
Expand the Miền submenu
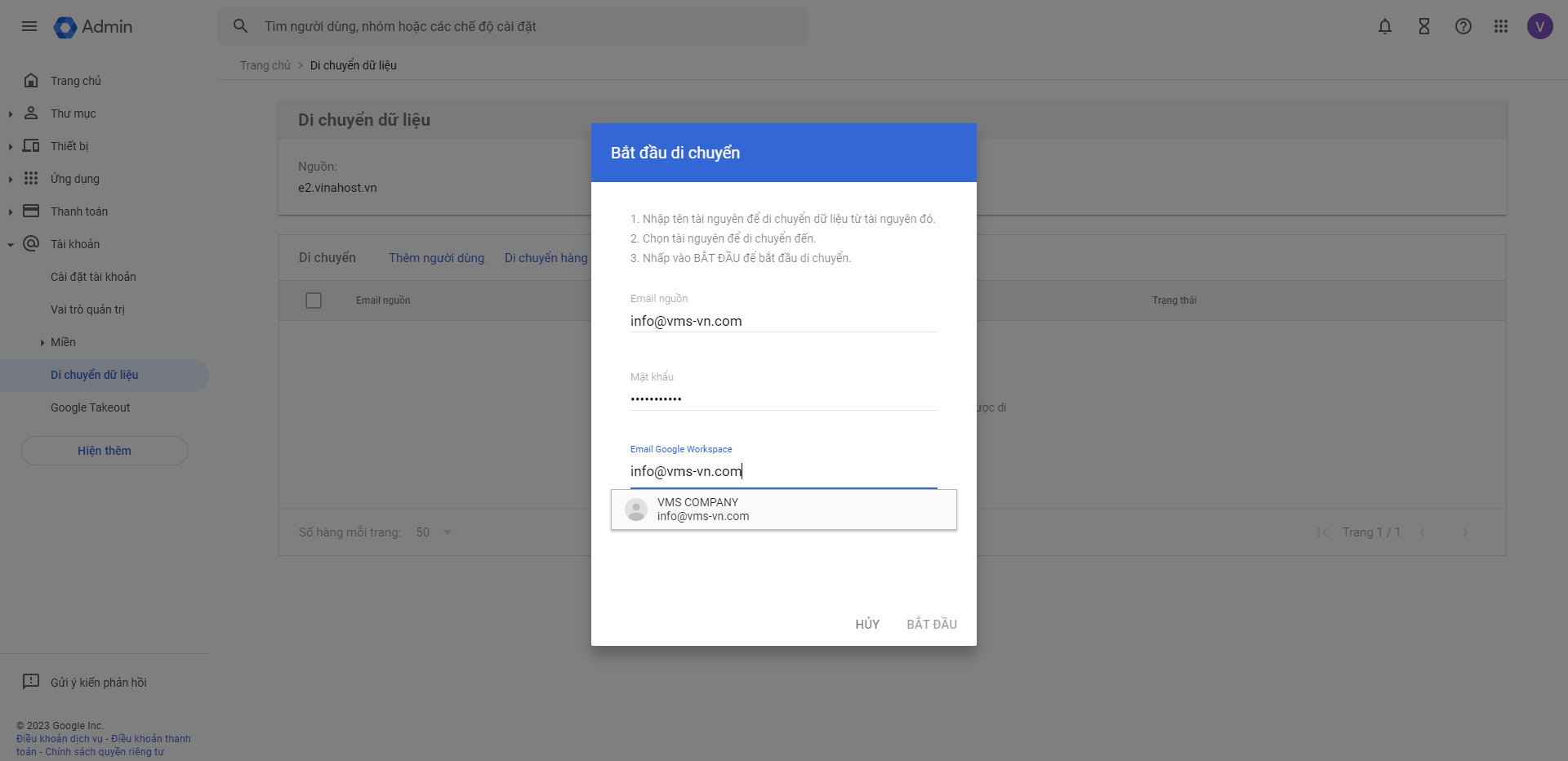(x=42, y=342)
